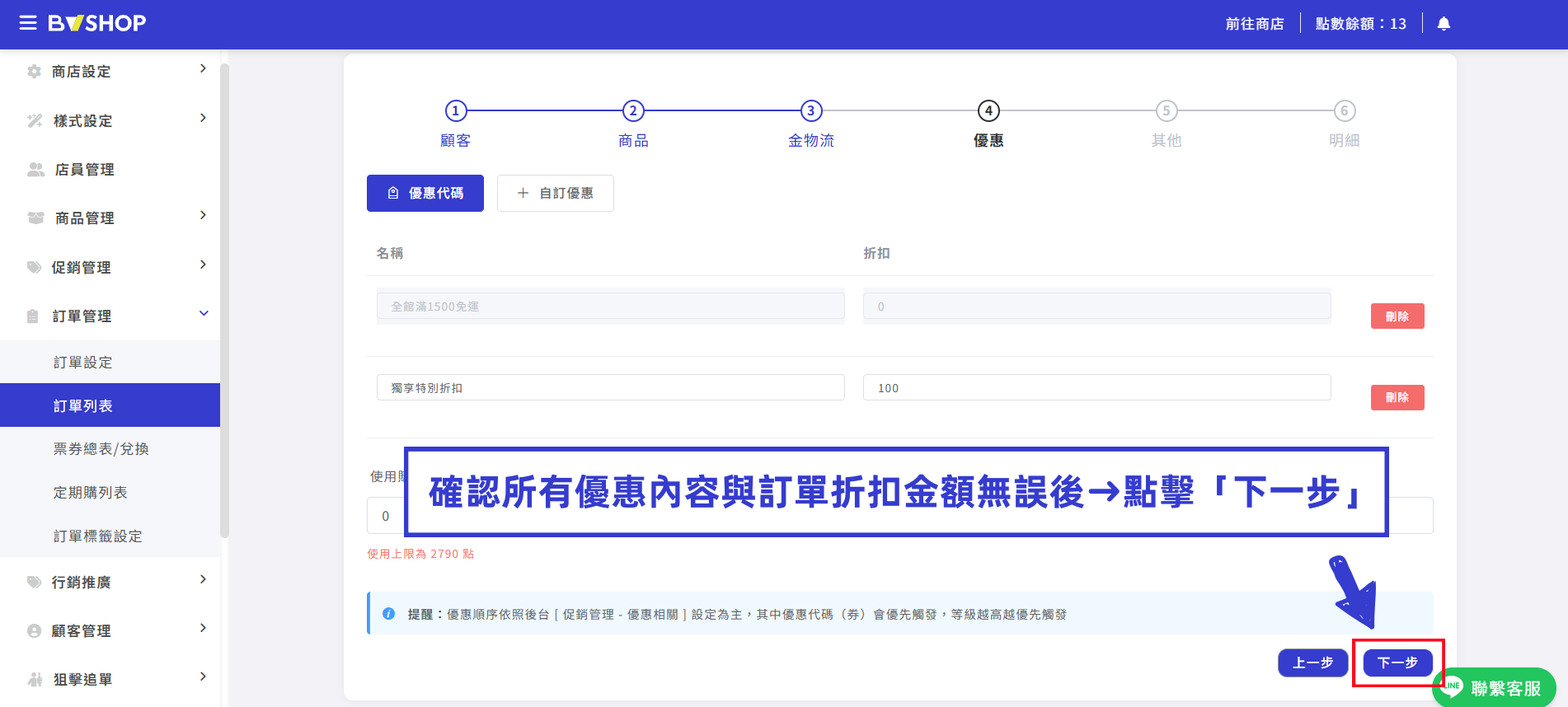Click the 店員管理 people icon
Image resolution: width=1568 pixels, height=707 pixels.
pyautogui.click(x=35, y=169)
